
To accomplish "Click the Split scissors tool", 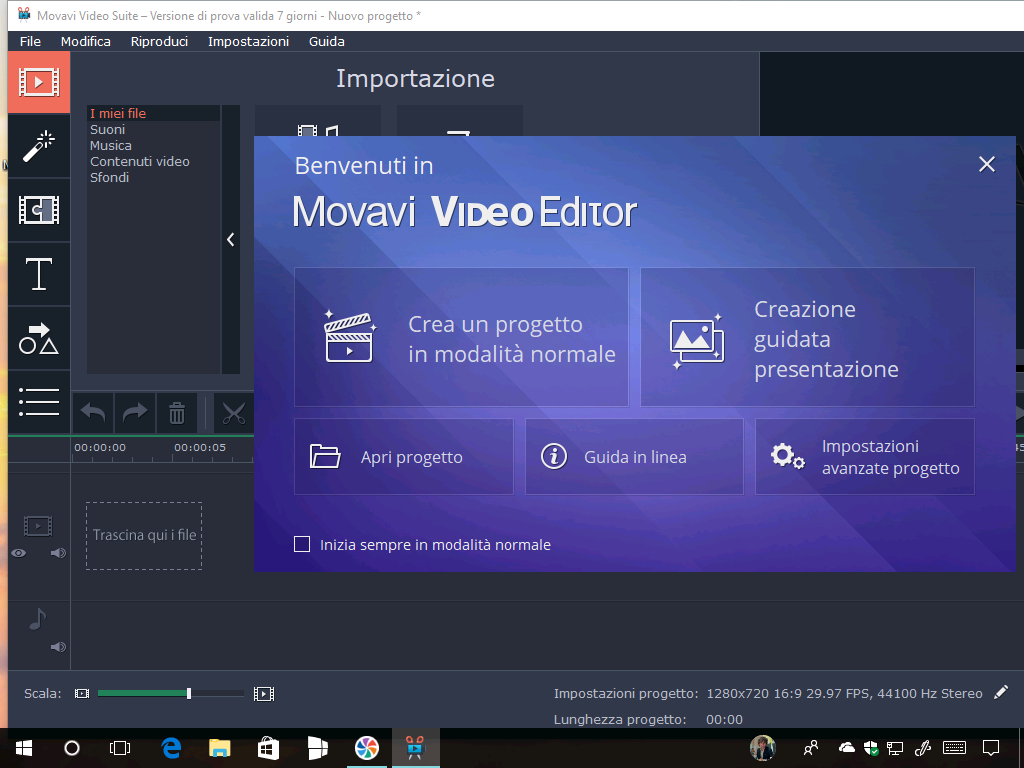I will (x=233, y=413).
